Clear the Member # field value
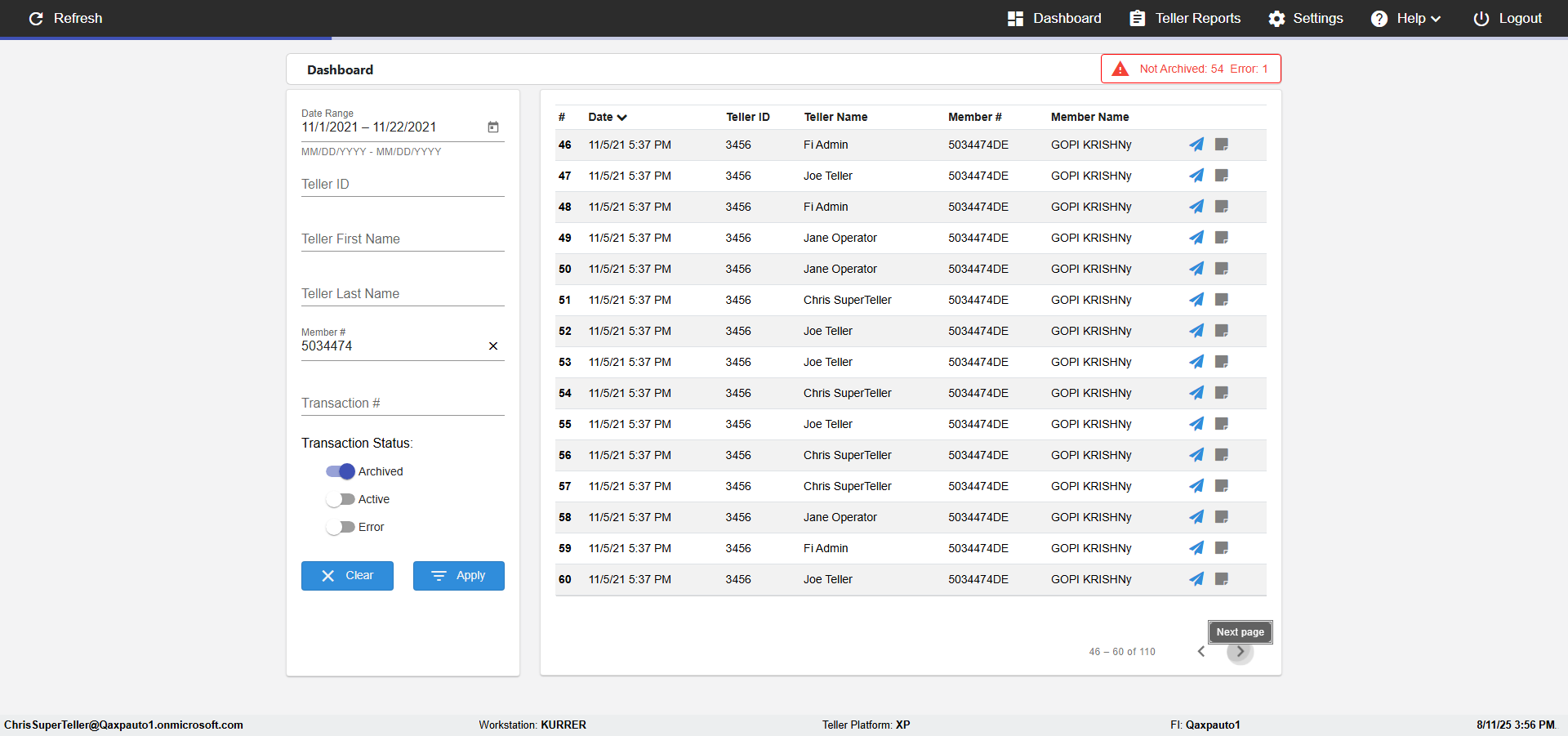Screen dimensions: 1568x736 [x=493, y=346]
